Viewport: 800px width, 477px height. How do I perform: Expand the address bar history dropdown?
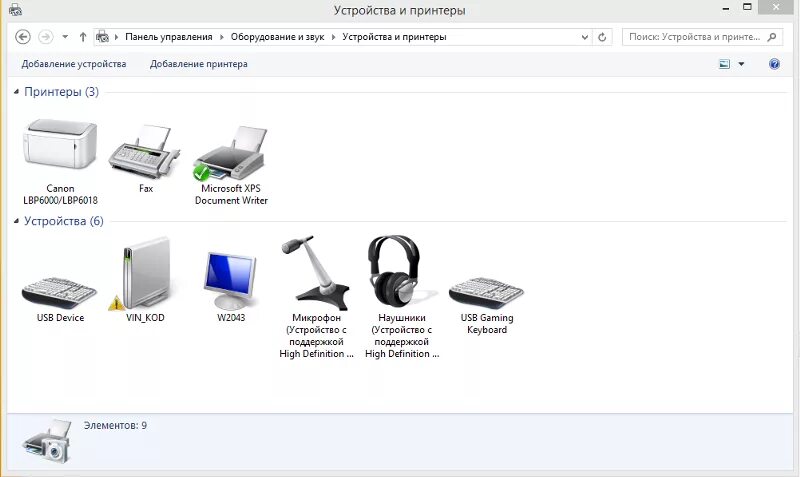coord(585,37)
